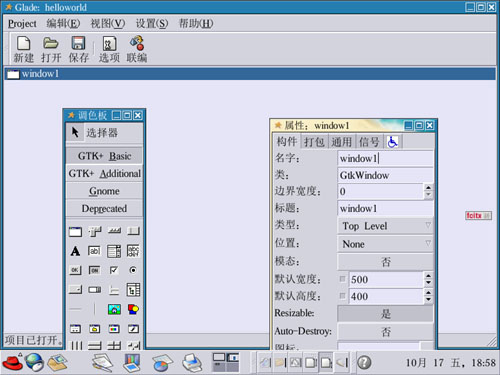
Task: Open the 类型 'Top Level' dropdown
Action: point(385,226)
